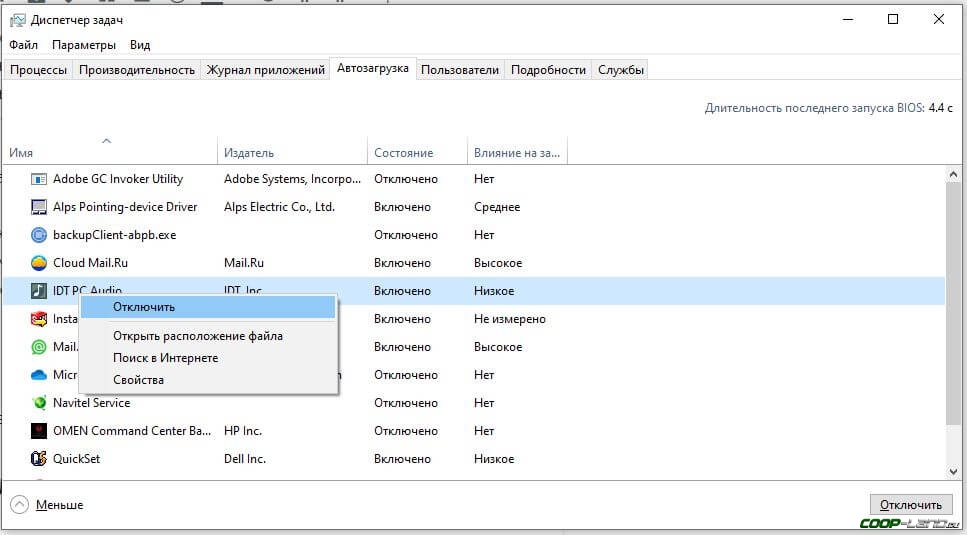The height and width of the screenshot is (535, 967).
Task: Open the Параметры menu
Action: (x=84, y=45)
